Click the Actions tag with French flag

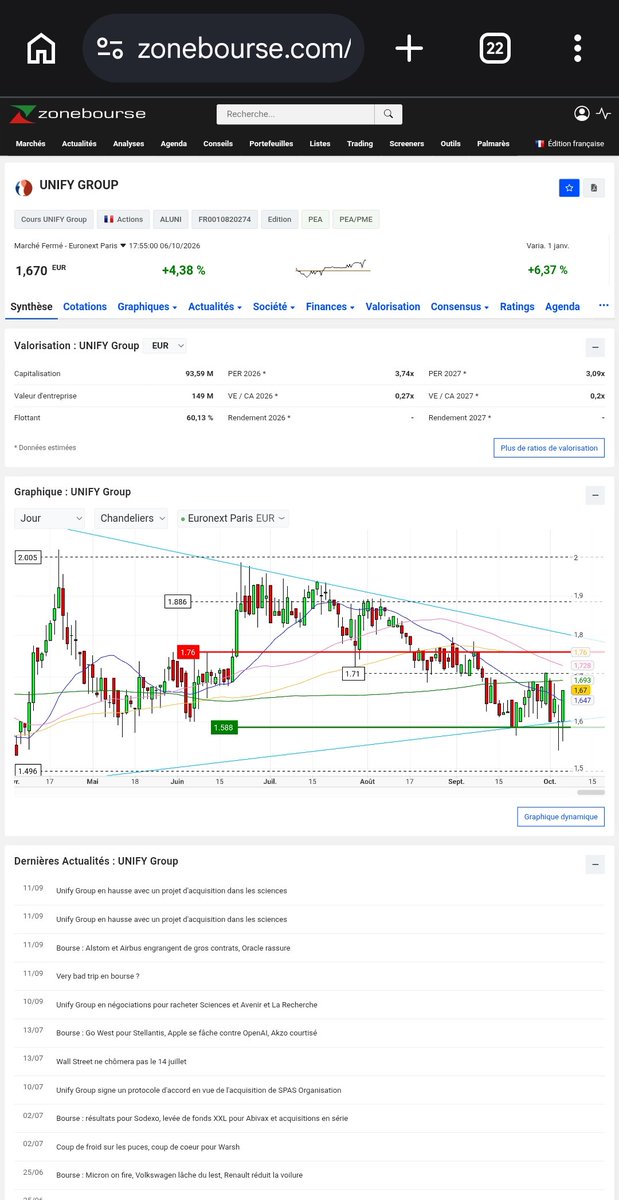click(123, 219)
